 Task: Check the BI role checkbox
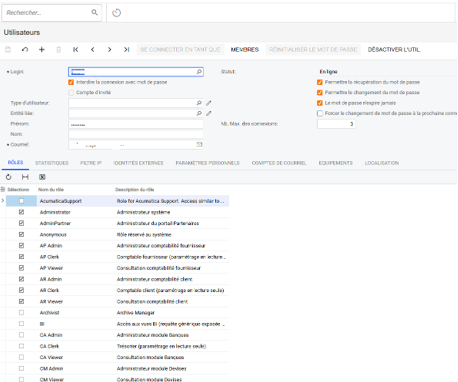pyautogui.click(x=21, y=324)
